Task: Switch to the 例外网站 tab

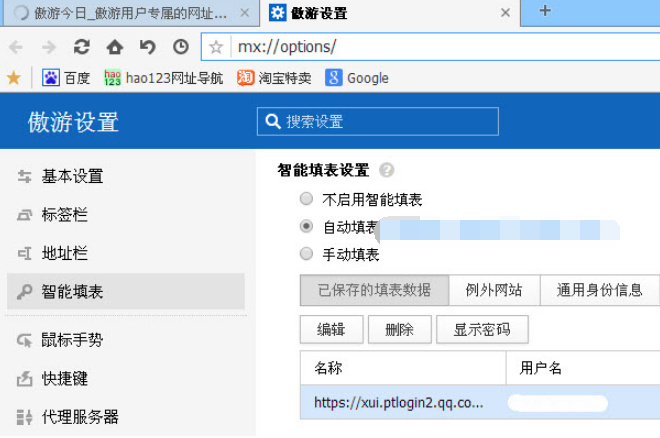Action: point(494,290)
